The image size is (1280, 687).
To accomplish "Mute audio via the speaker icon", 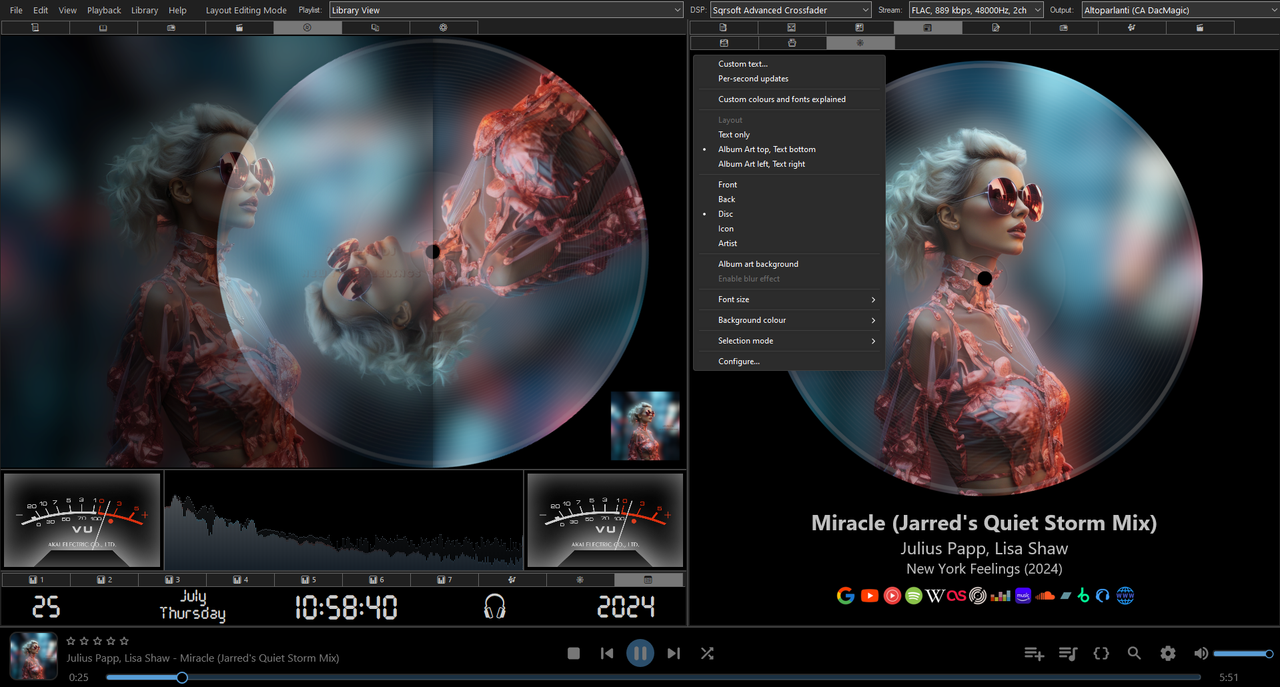I will [1201, 653].
